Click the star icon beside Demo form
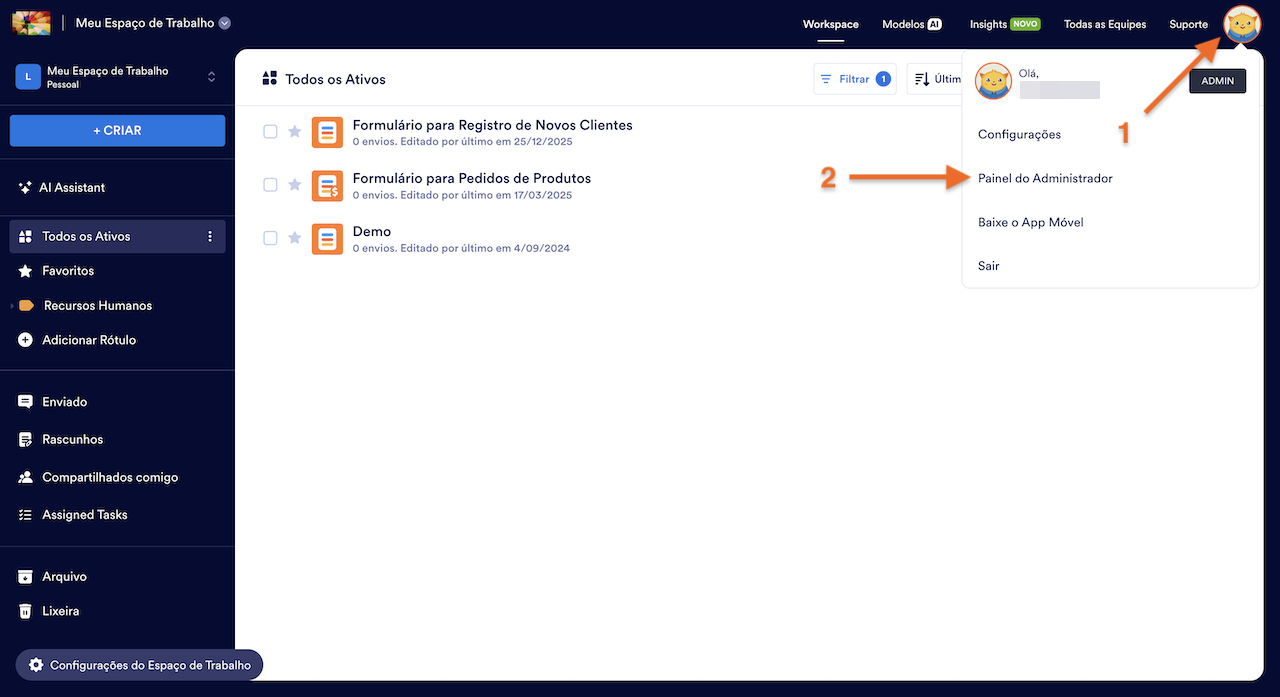 [294, 238]
